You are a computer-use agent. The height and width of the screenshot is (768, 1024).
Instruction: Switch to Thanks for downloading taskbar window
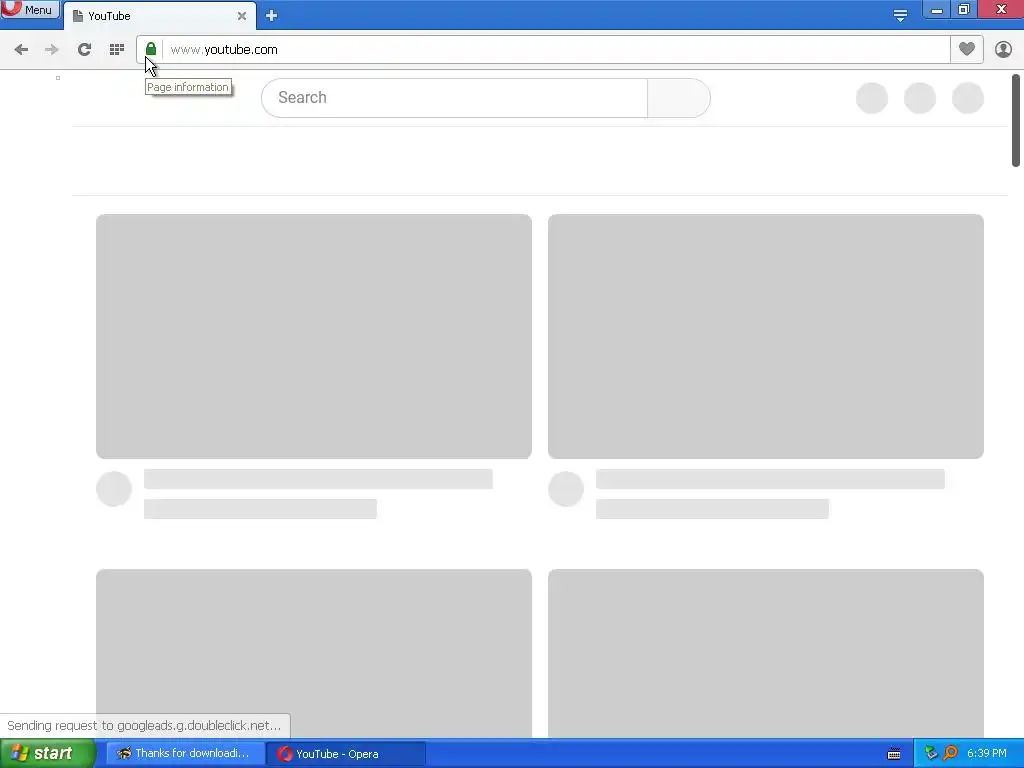pyautogui.click(x=185, y=754)
